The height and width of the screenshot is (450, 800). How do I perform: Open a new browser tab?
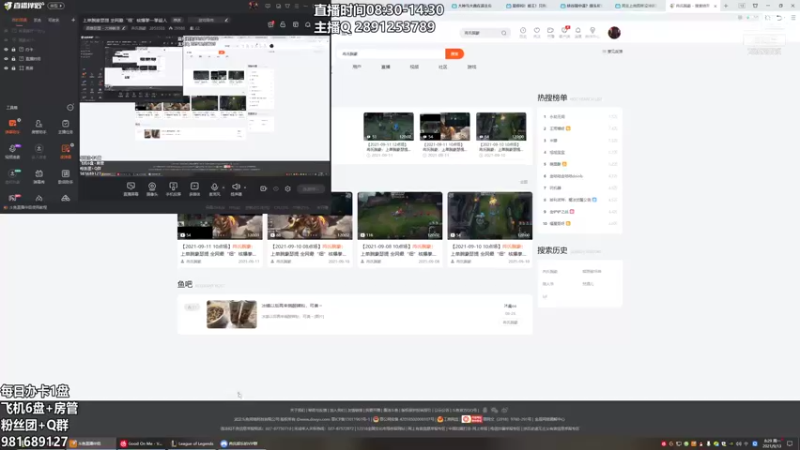[726, 6]
